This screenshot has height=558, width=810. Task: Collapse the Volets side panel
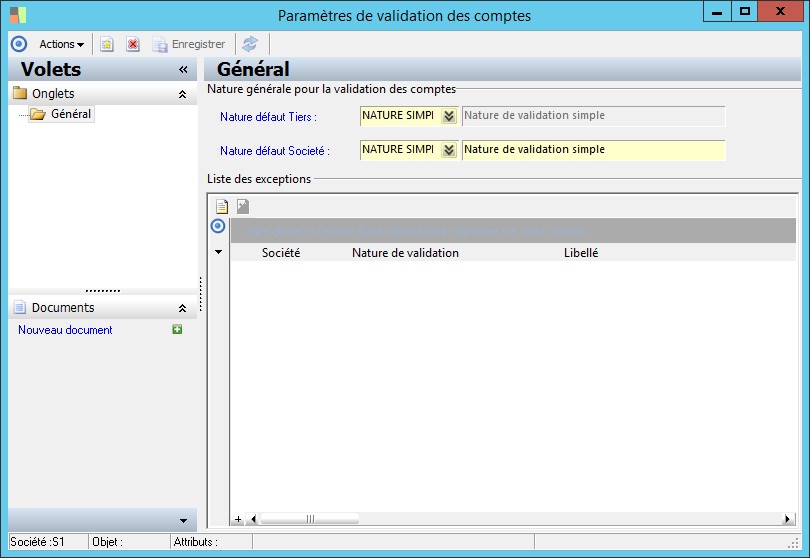click(x=183, y=69)
